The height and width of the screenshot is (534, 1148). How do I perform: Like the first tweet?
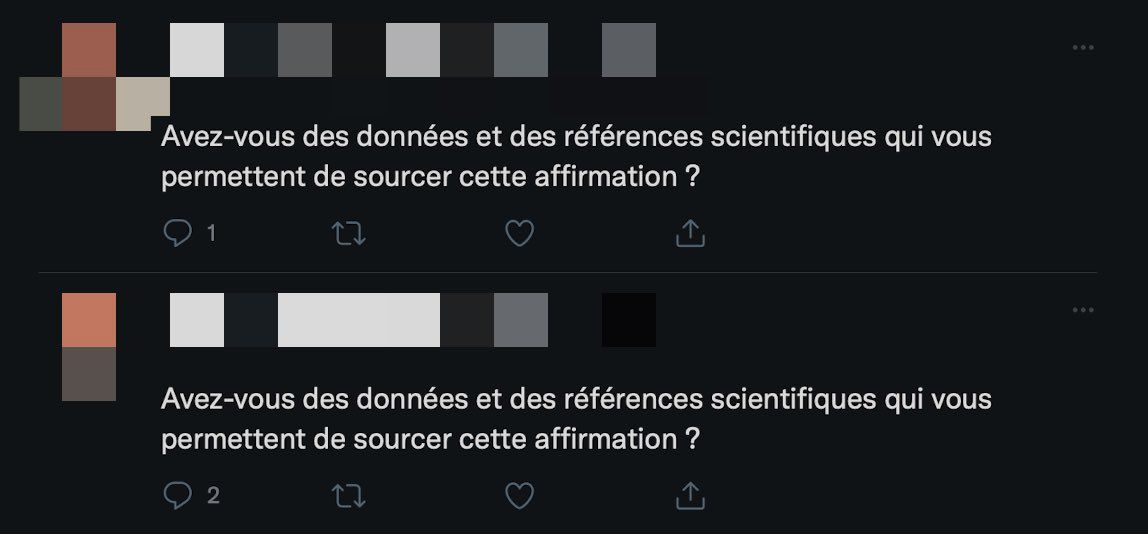[x=518, y=233]
